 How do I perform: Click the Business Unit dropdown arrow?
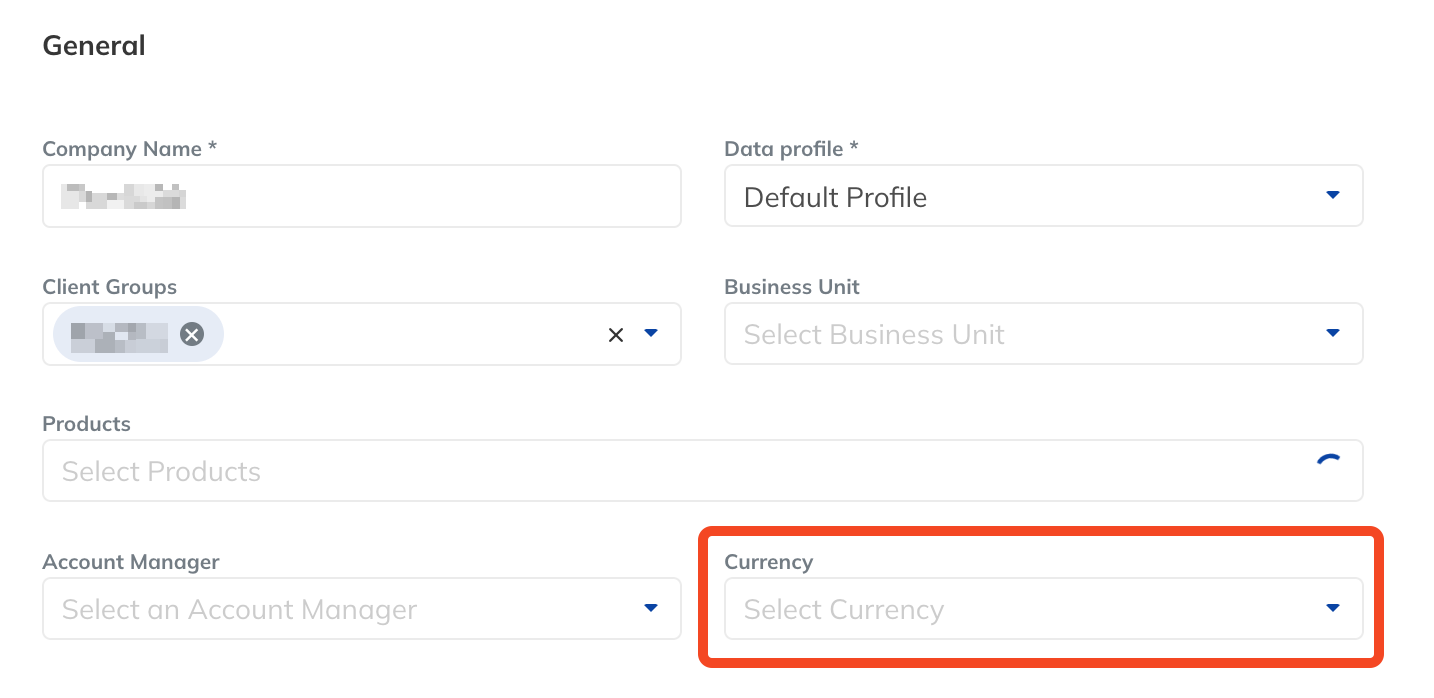pos(1332,333)
